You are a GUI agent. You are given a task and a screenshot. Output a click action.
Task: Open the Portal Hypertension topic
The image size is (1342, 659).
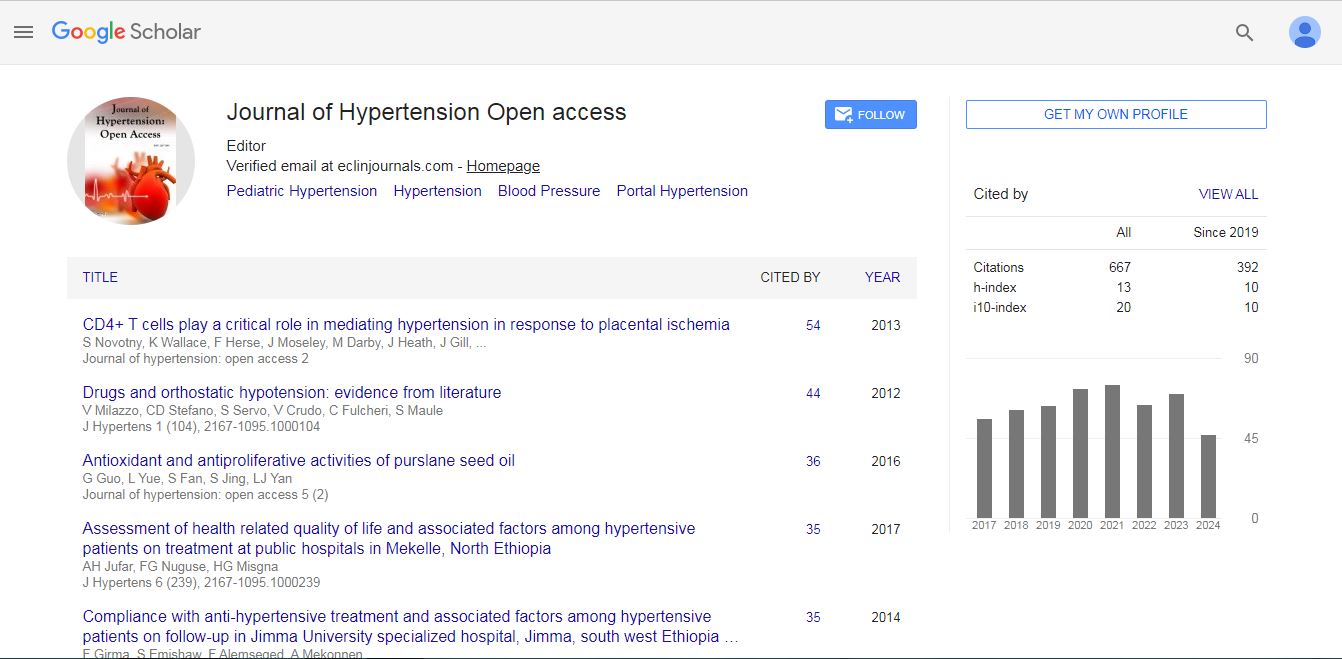click(x=682, y=191)
